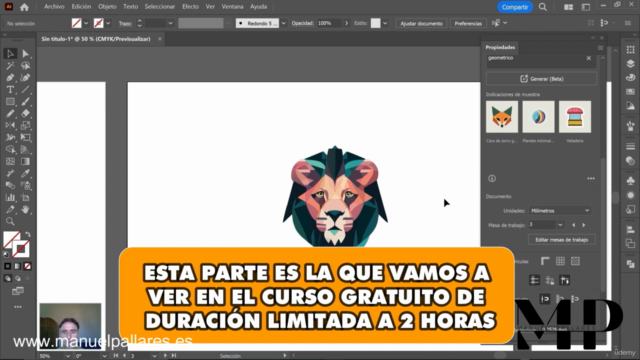640x360 pixels.
Task: Select the Magic Wand tool
Action: click(10, 66)
